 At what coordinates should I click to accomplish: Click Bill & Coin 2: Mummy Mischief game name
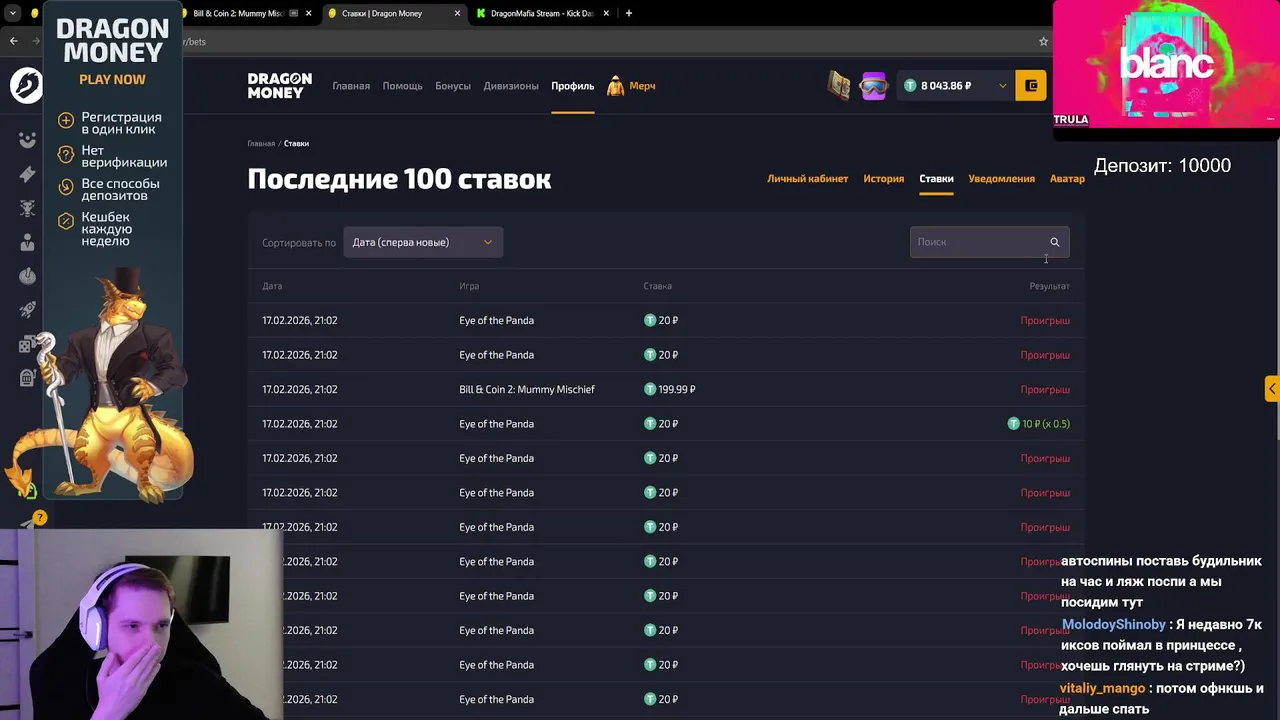(x=527, y=389)
